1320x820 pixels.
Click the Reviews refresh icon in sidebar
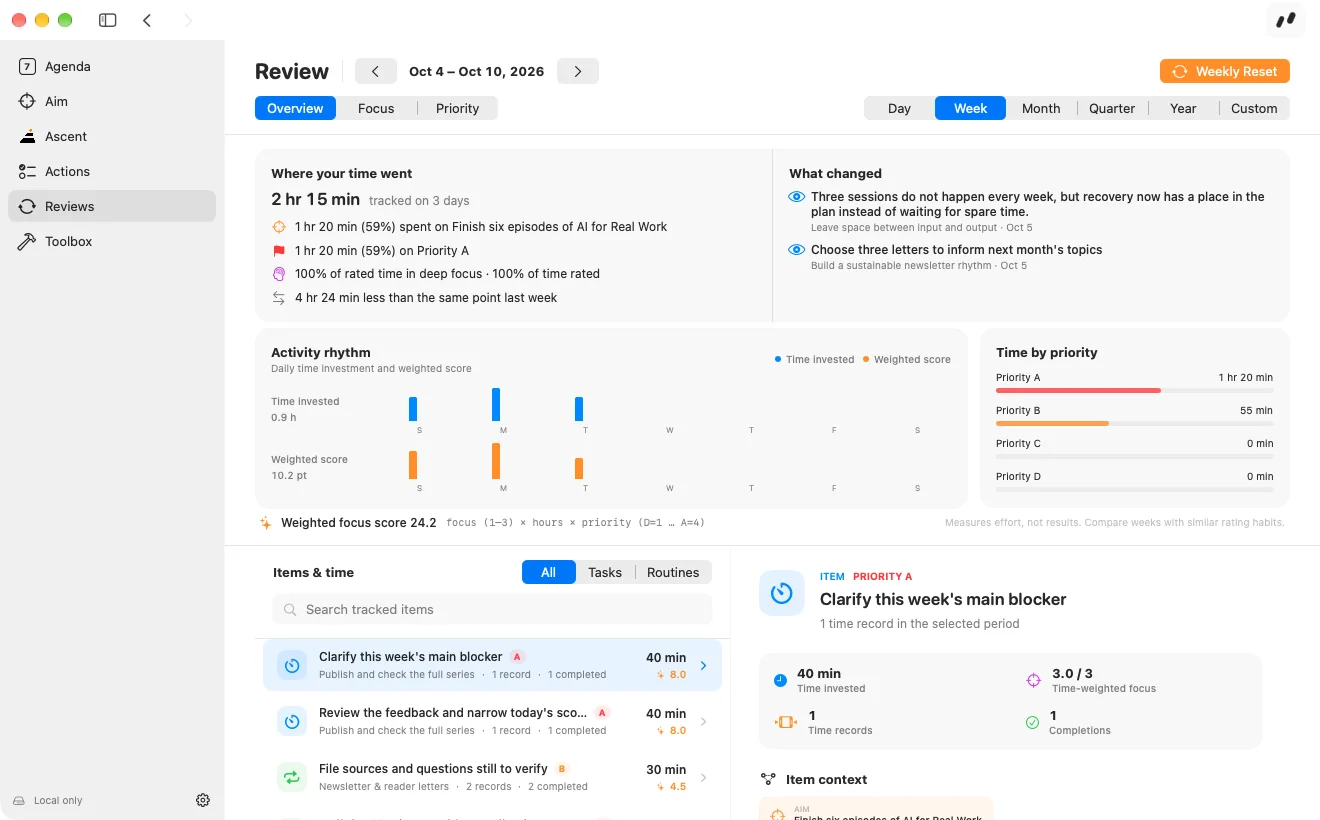click(x=28, y=206)
